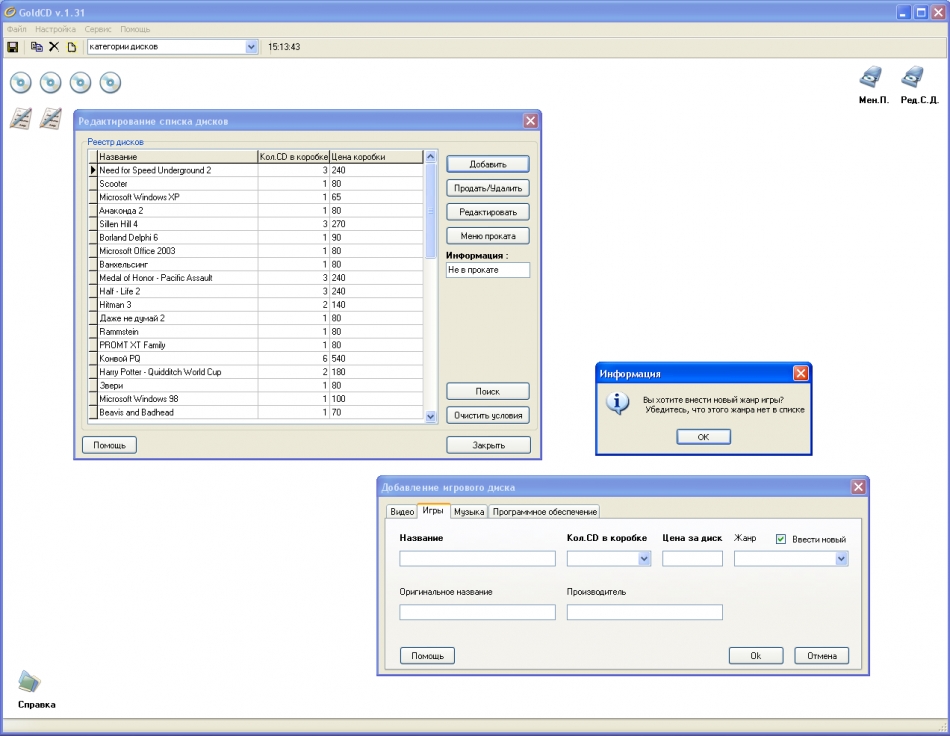
Task: Switch to the Музыка tab
Action: [x=469, y=512]
